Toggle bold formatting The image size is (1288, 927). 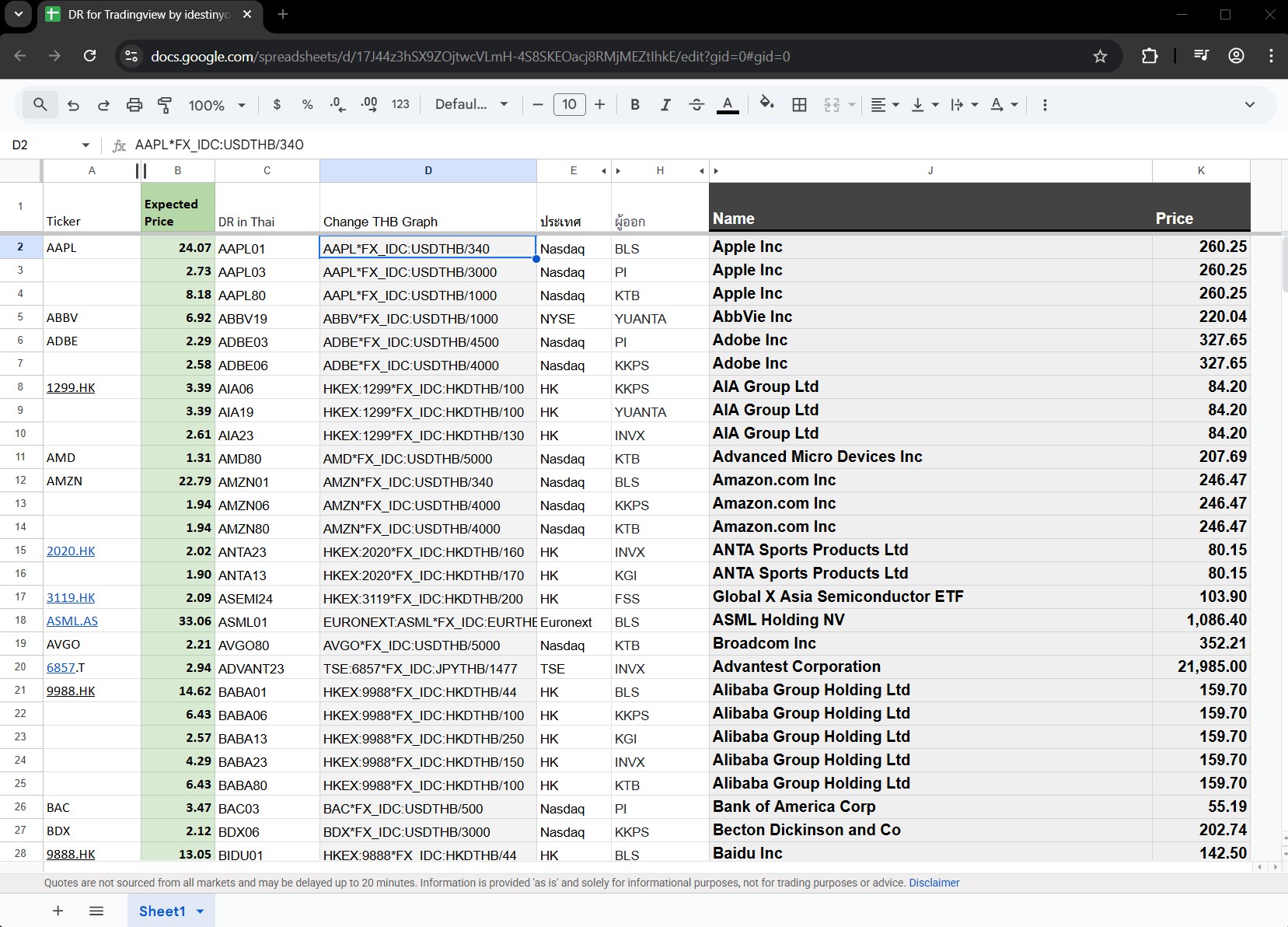coord(635,105)
